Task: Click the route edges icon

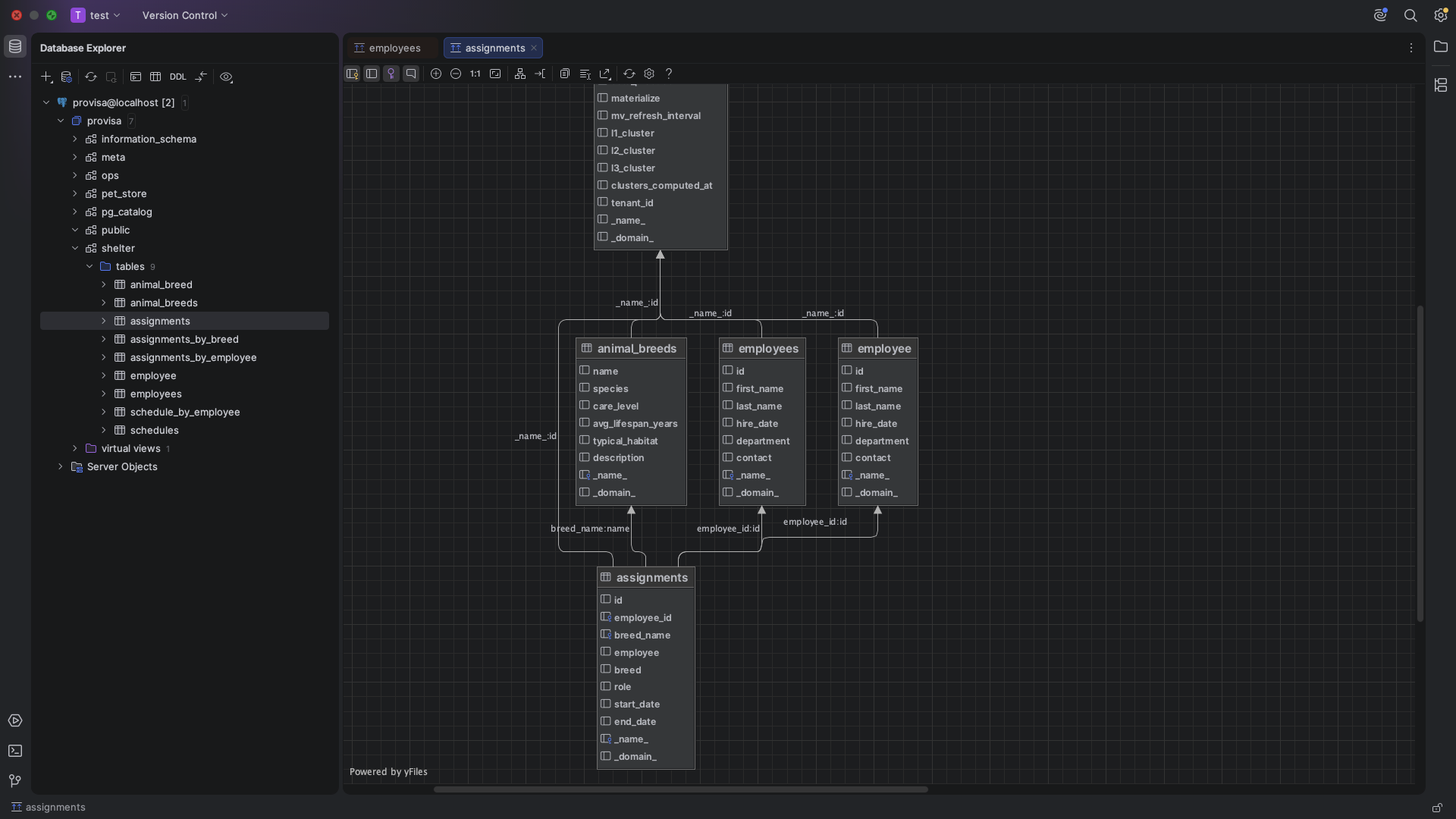Action: coord(540,74)
